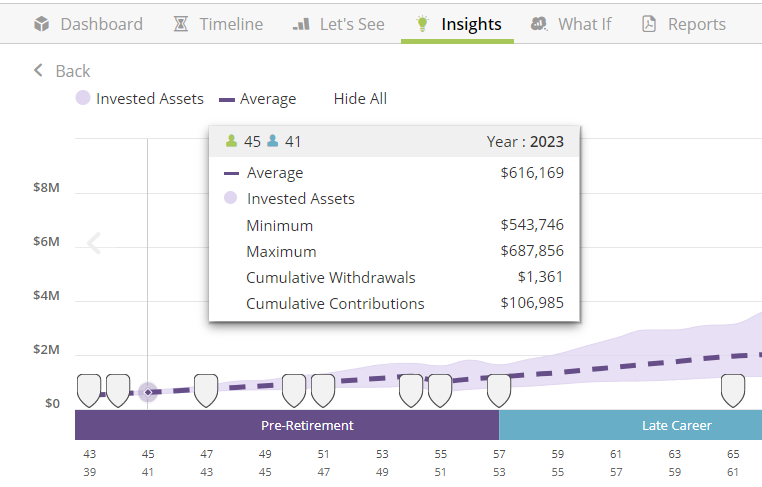Click the Back chevron arrow icon
The width and height of the screenshot is (762, 487).
coord(39,70)
